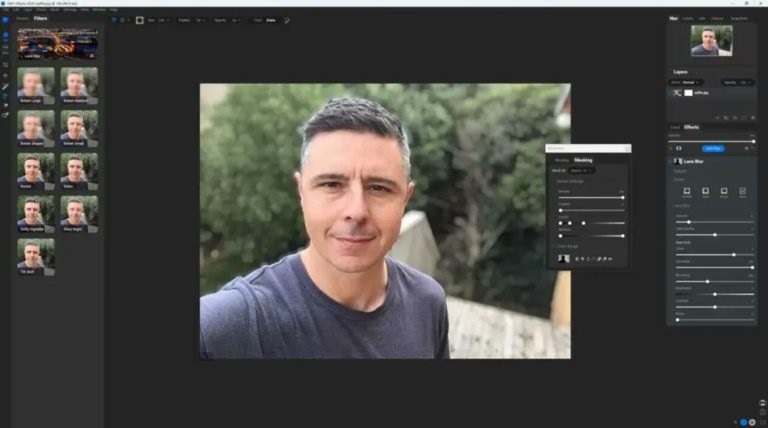The image size is (768, 428).
Task: Switch to the Presets tab
Action: point(22,19)
